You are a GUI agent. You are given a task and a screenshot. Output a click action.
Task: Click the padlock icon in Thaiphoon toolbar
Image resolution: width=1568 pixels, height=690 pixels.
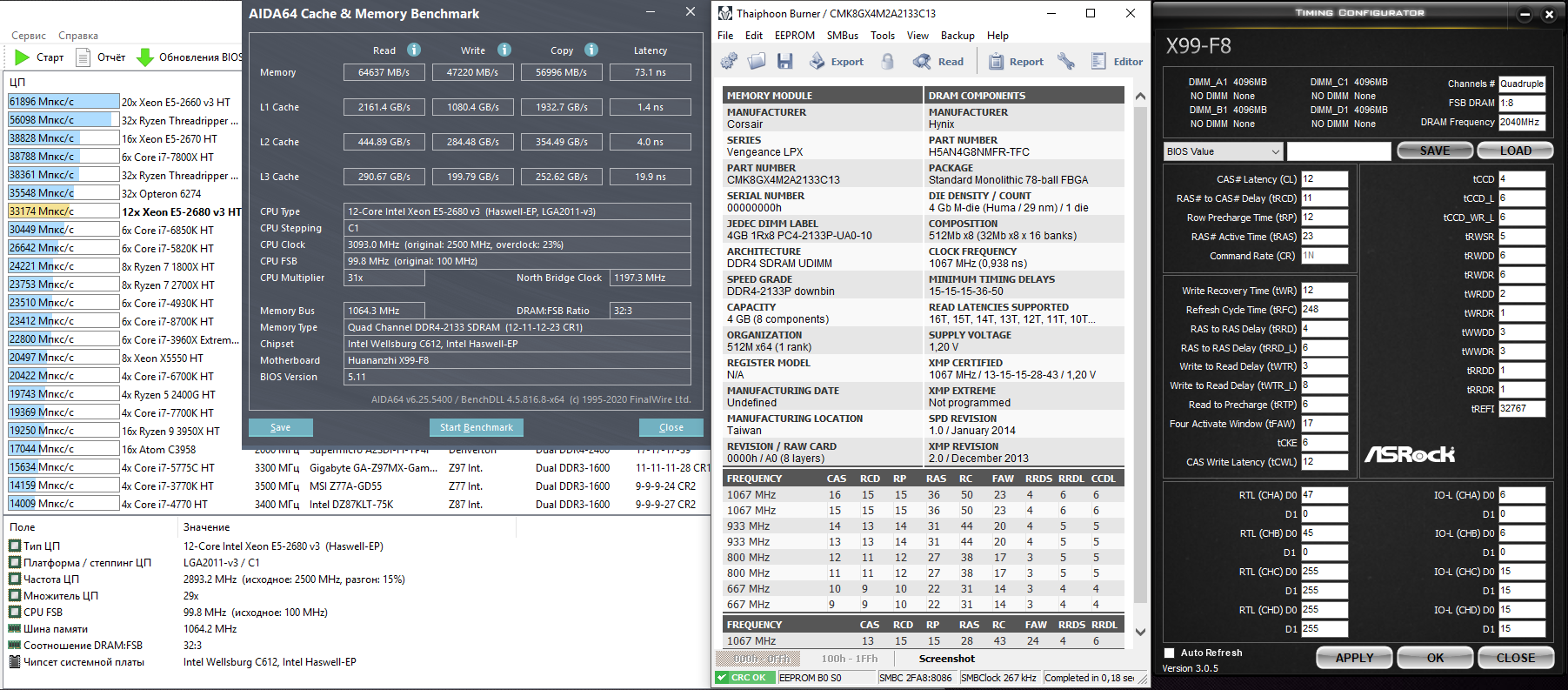887,61
